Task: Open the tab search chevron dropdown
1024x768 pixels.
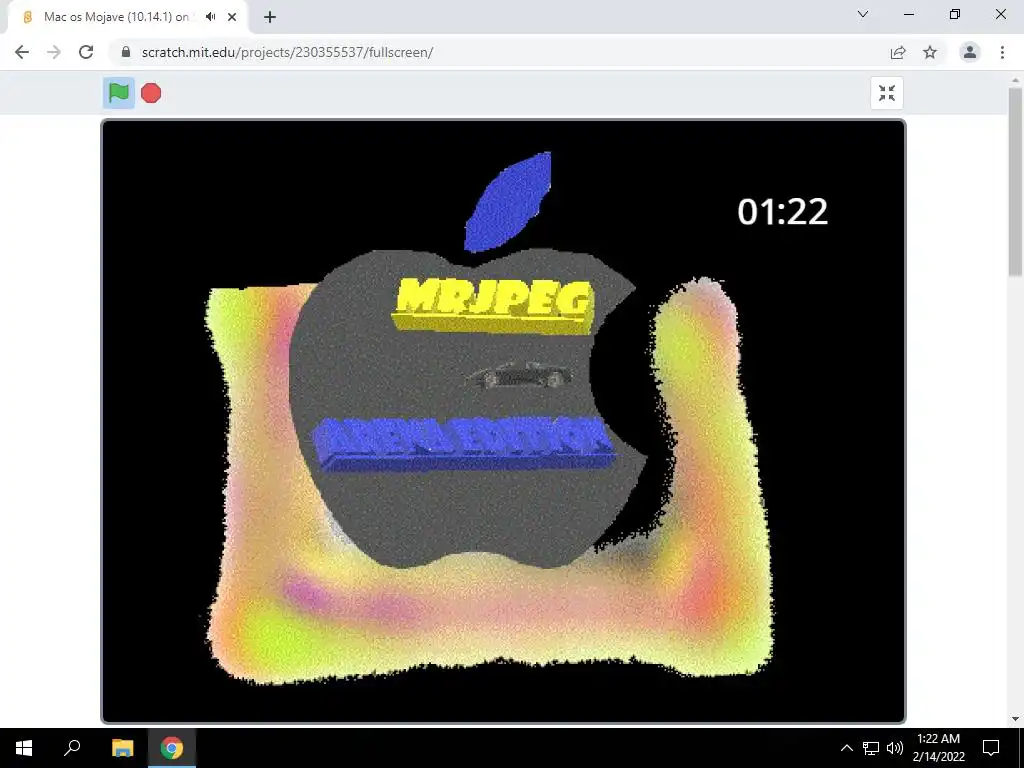Action: click(863, 14)
